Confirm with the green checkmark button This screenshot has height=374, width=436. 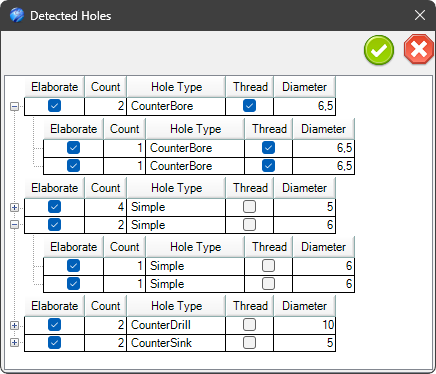click(379, 50)
